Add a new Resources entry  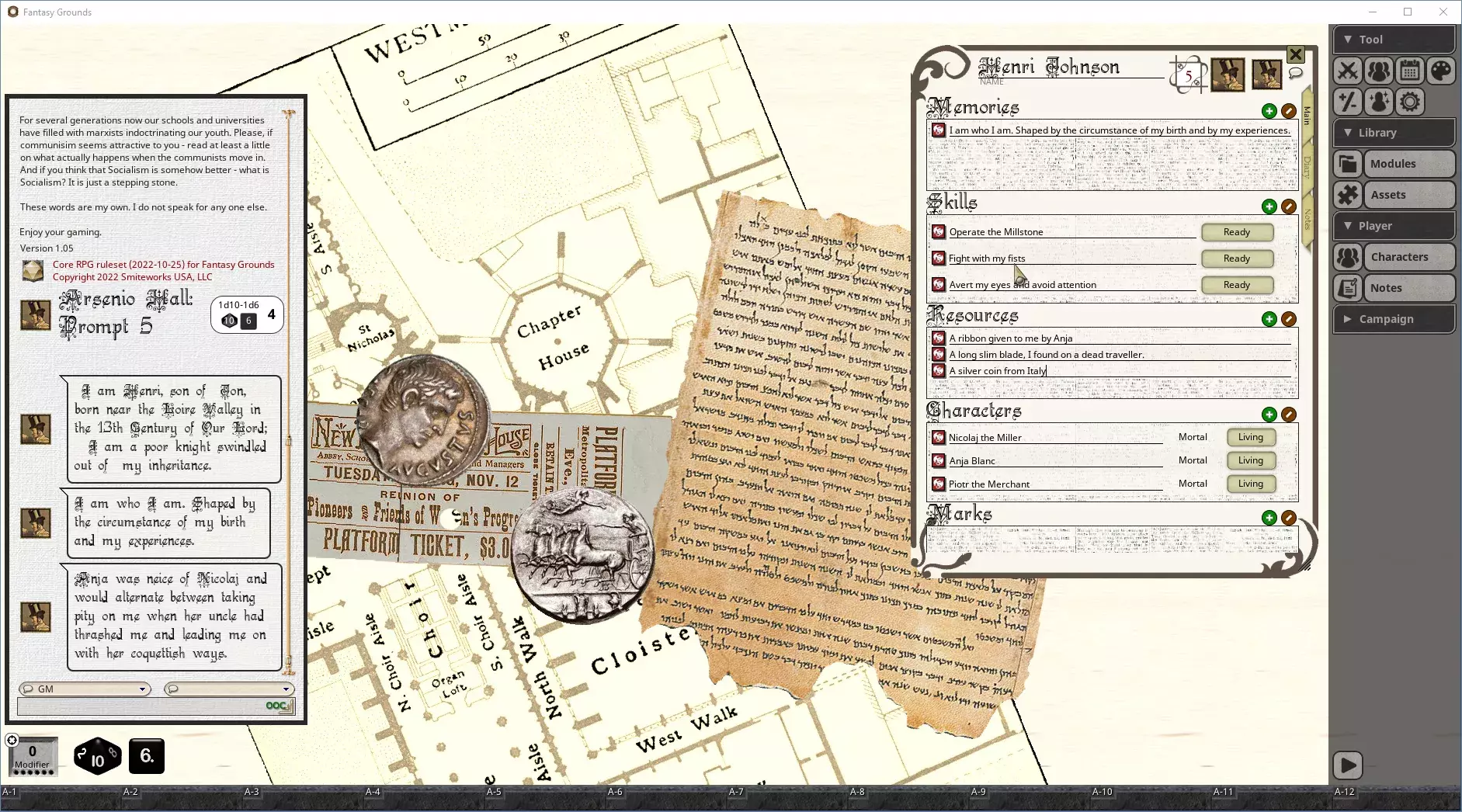coord(1269,319)
